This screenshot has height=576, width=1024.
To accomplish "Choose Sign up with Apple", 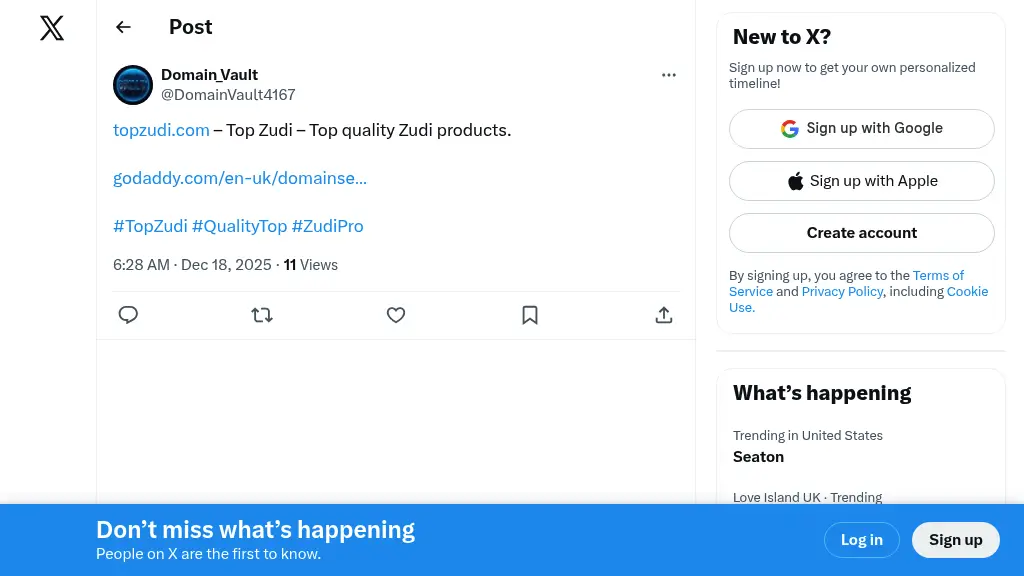I will (861, 181).
